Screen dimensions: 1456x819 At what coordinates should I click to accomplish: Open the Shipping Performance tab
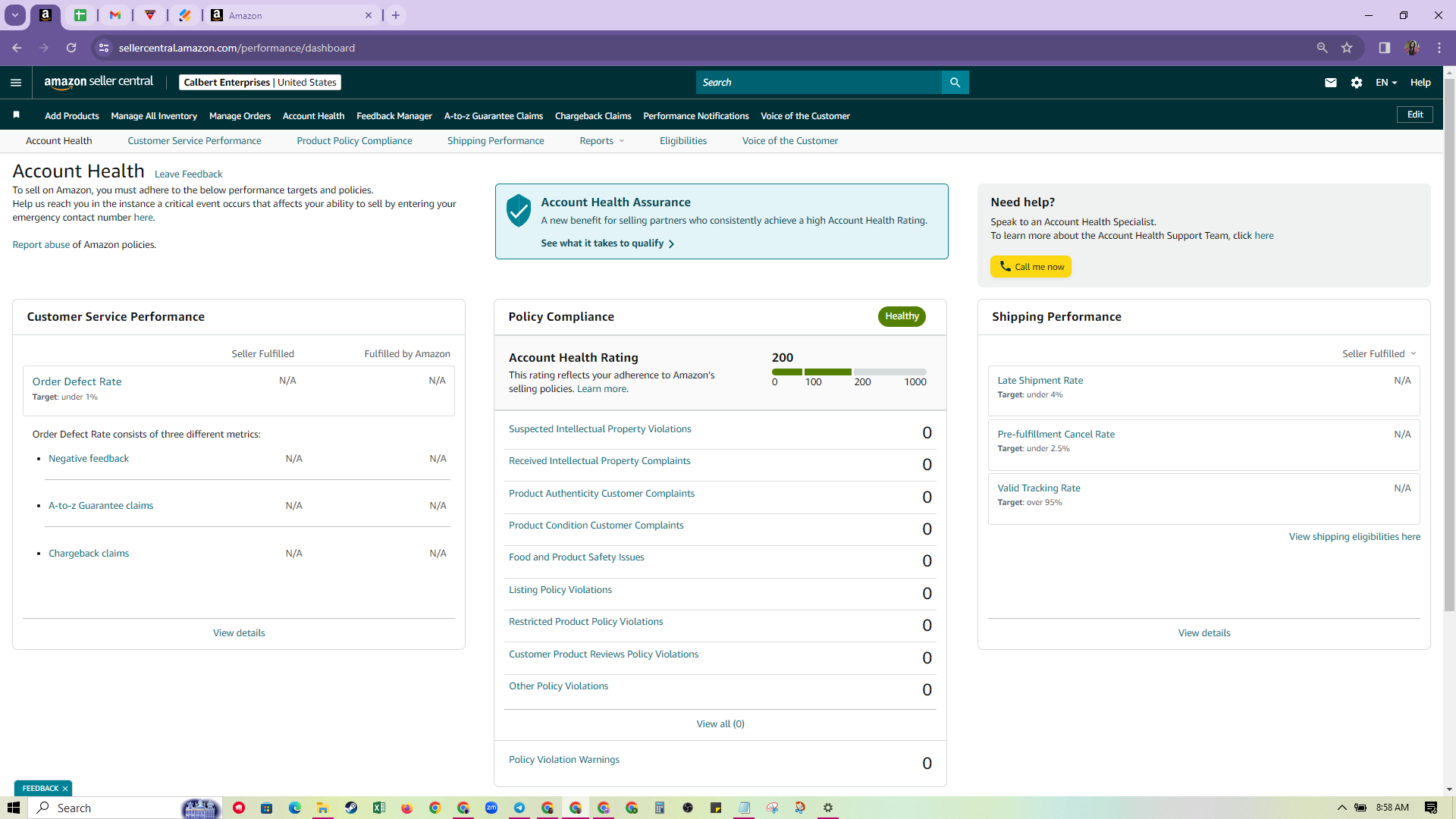[x=496, y=141]
